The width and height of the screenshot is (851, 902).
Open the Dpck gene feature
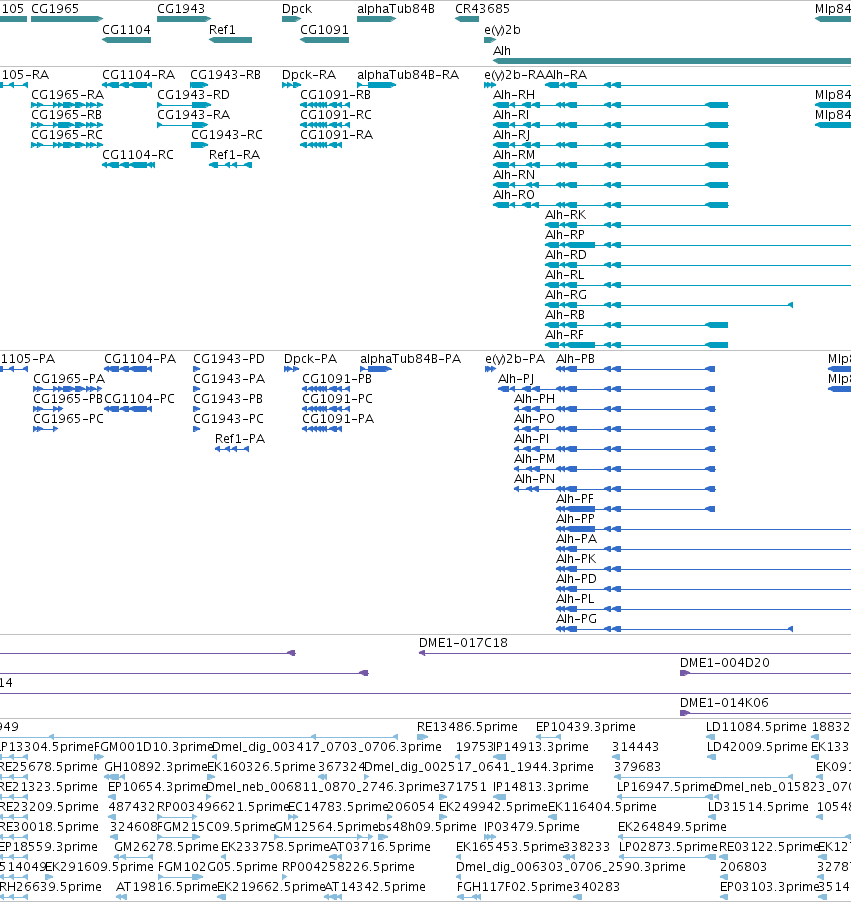[292, 19]
